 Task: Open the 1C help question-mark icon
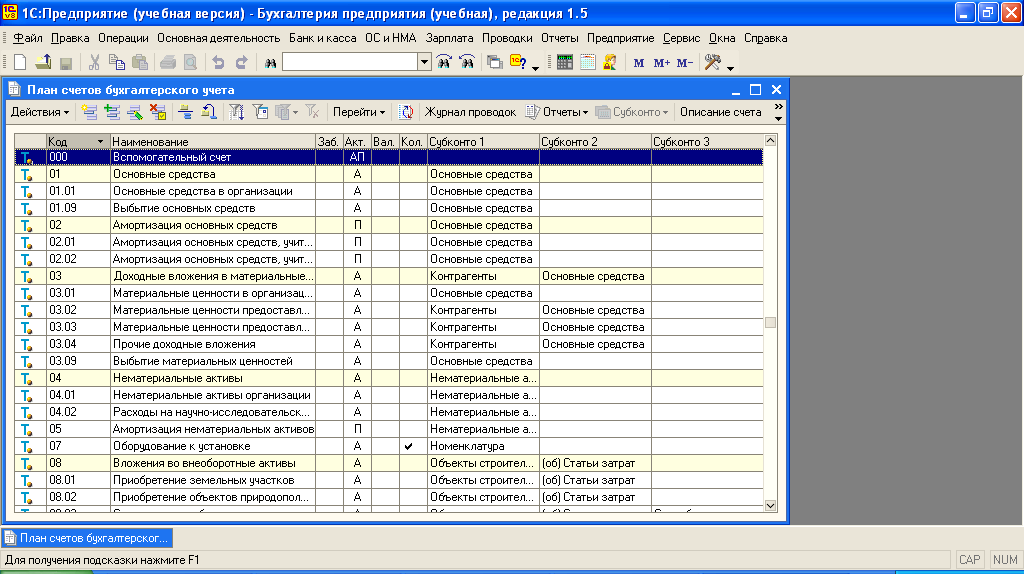pos(519,62)
